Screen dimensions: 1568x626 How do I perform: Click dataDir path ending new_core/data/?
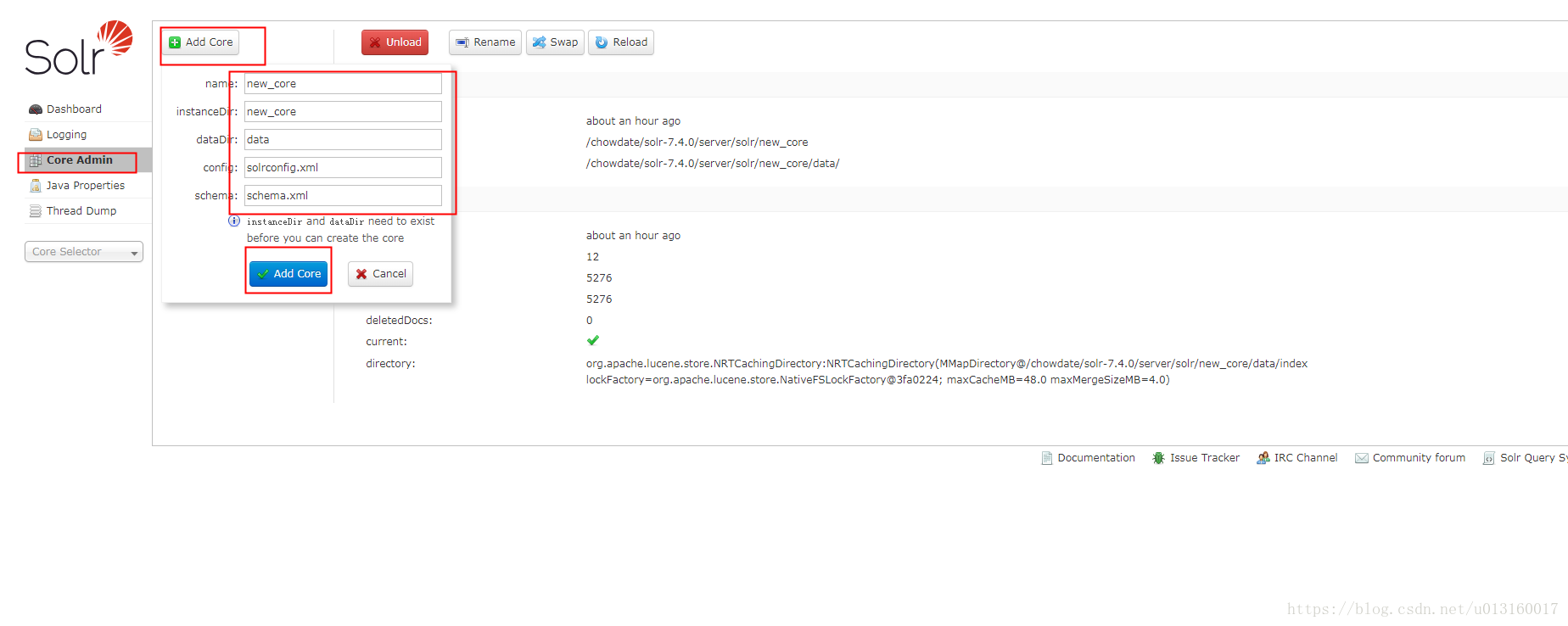pos(713,164)
